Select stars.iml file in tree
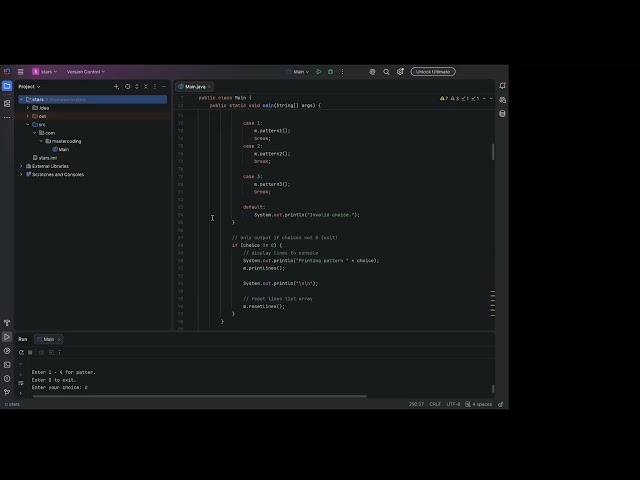 (x=45, y=158)
